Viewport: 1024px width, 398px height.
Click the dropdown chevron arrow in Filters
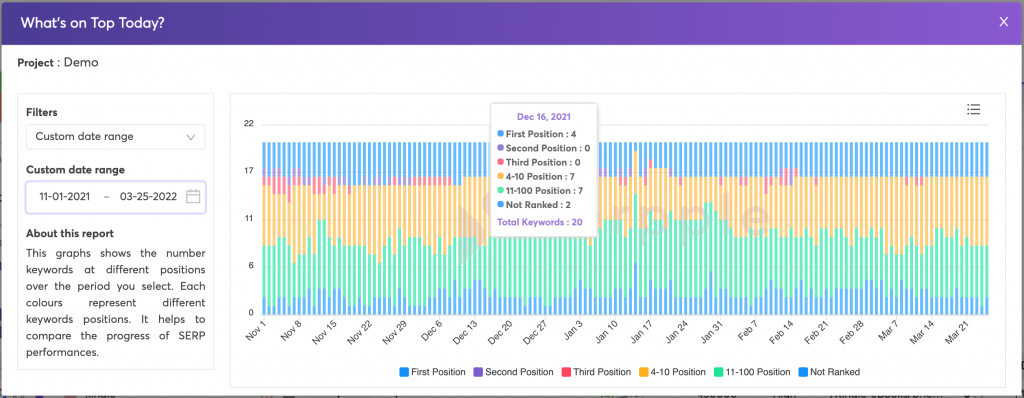191,137
